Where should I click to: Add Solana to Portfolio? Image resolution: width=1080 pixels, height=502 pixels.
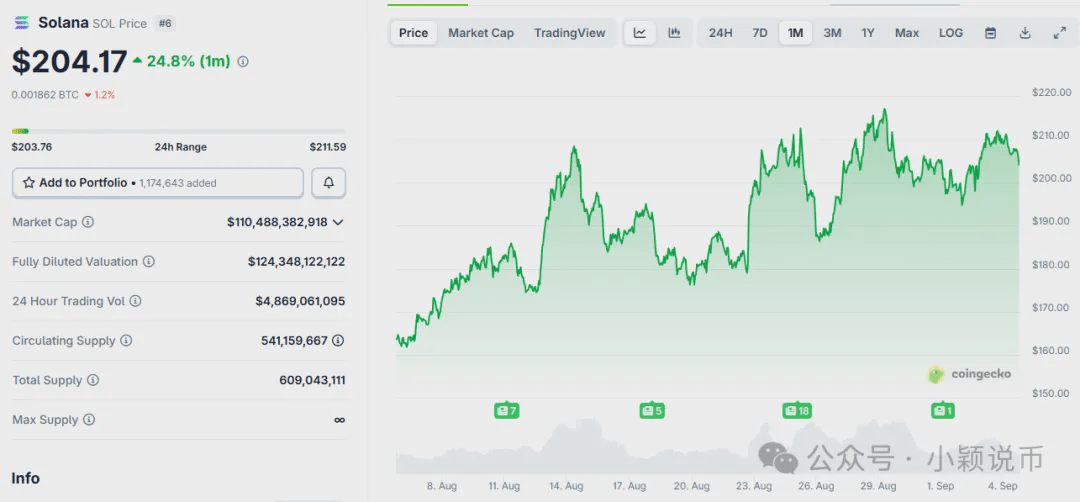(x=158, y=183)
